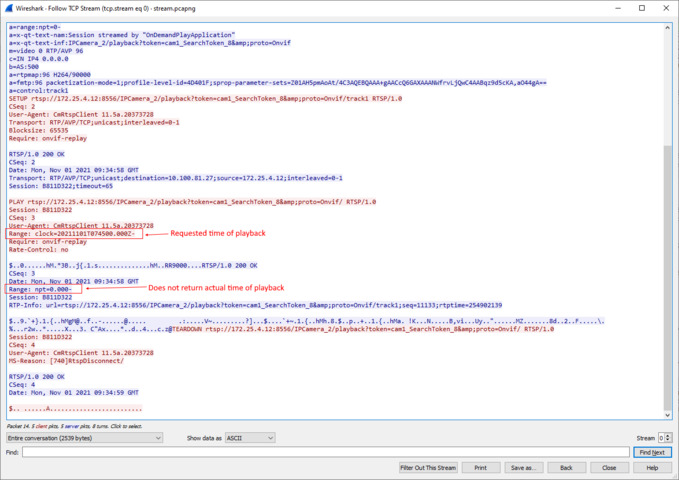Open Help for the stream dialog
Image resolution: width=679 pixels, height=480 pixels.
(652, 467)
